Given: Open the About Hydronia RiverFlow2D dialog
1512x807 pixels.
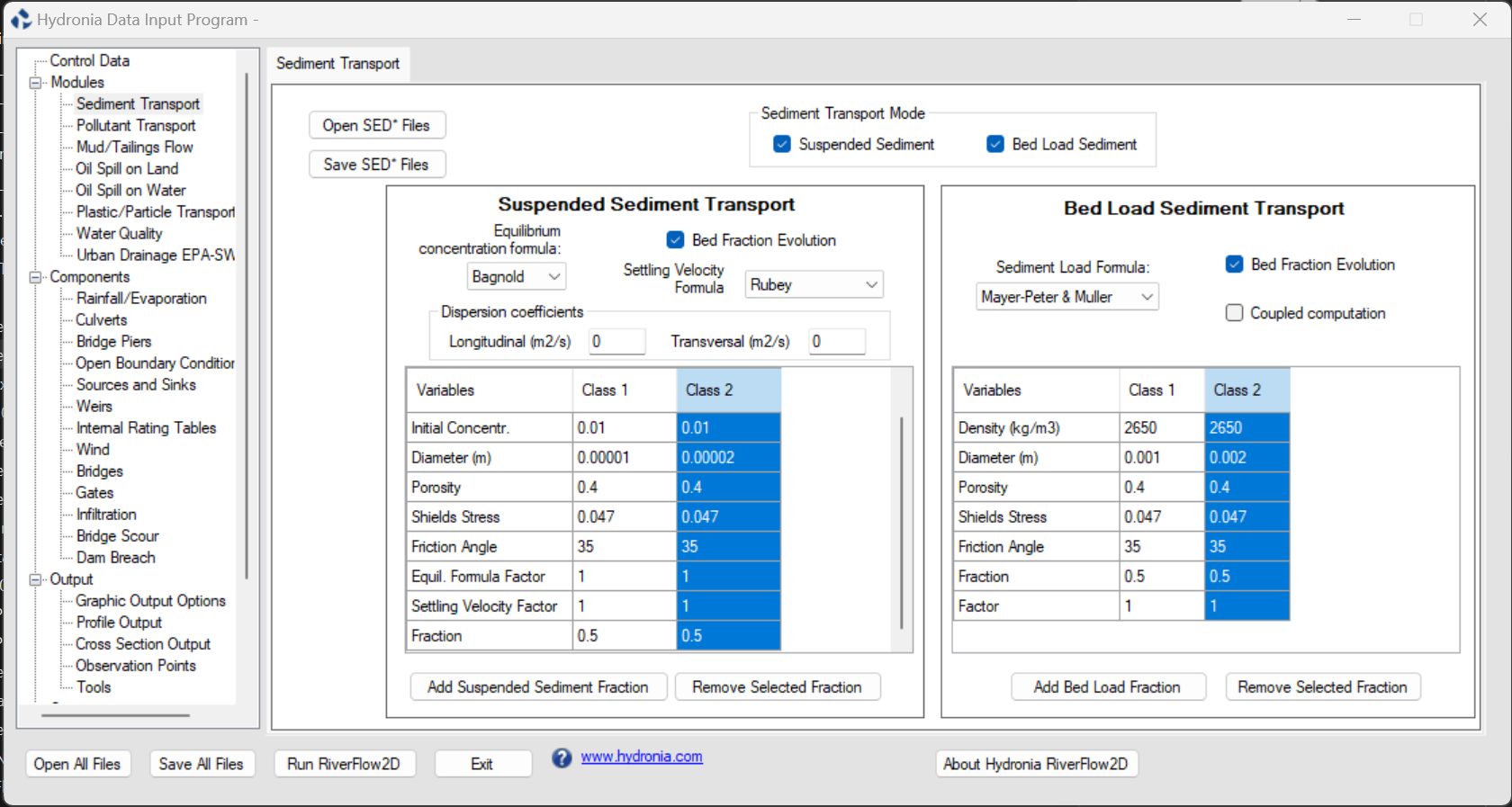Looking at the screenshot, I should (1036, 764).
